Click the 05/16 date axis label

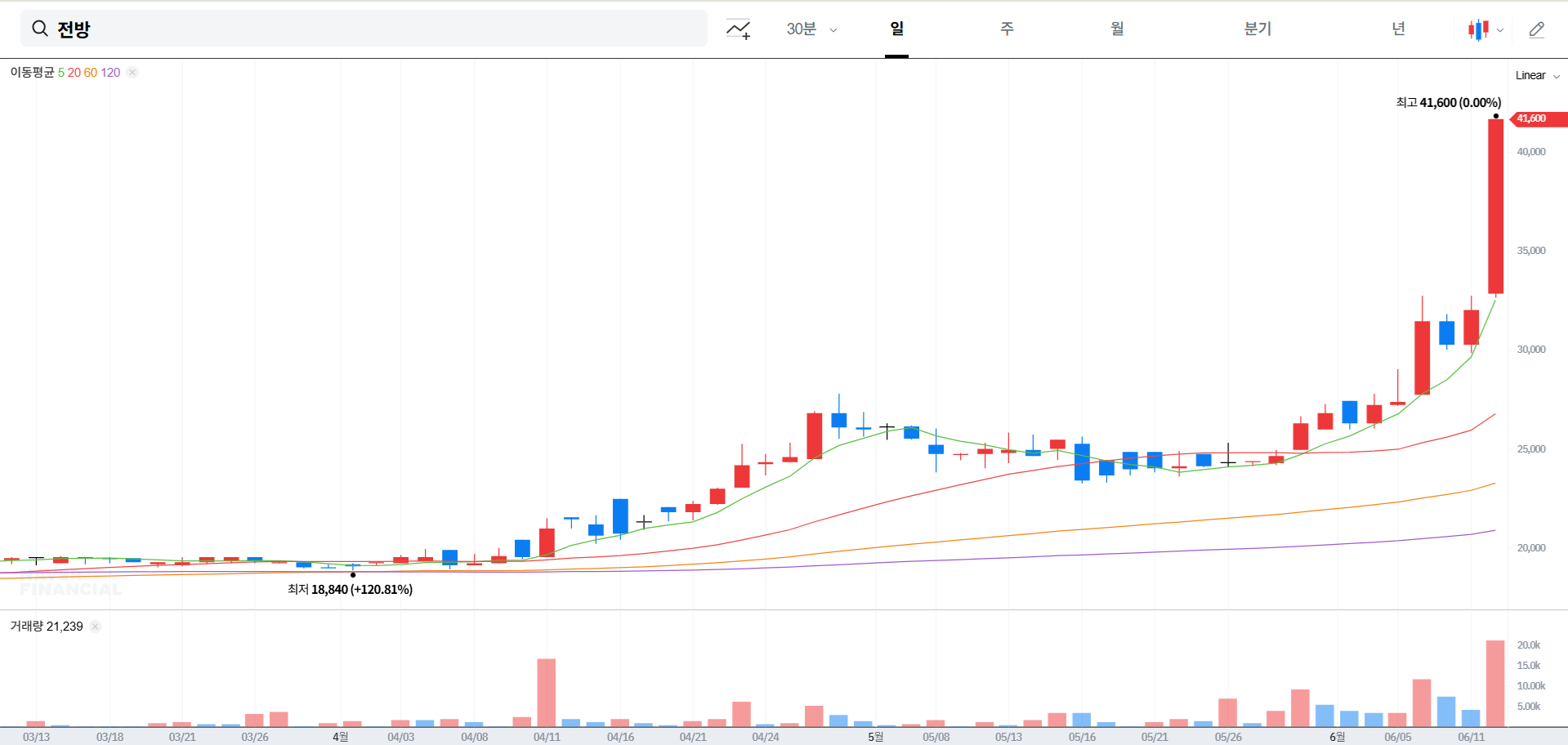point(1082,737)
